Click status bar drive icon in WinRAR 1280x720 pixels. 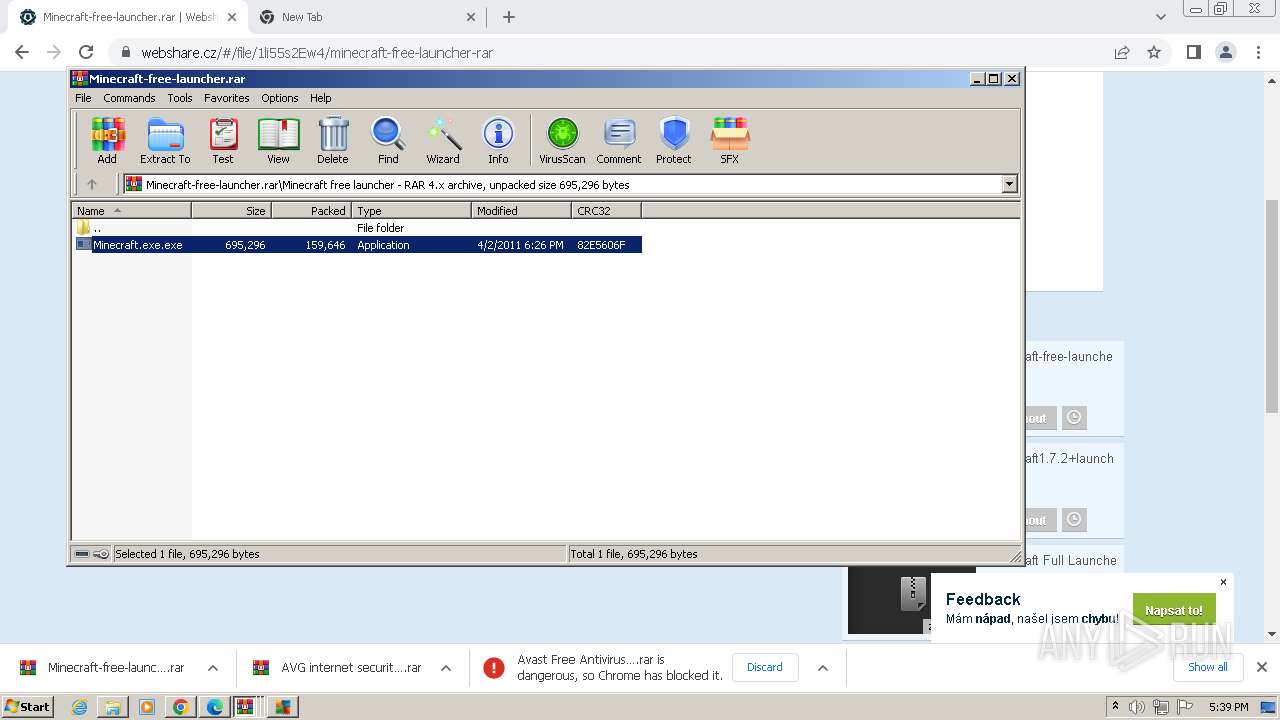pyautogui.click(x=82, y=554)
